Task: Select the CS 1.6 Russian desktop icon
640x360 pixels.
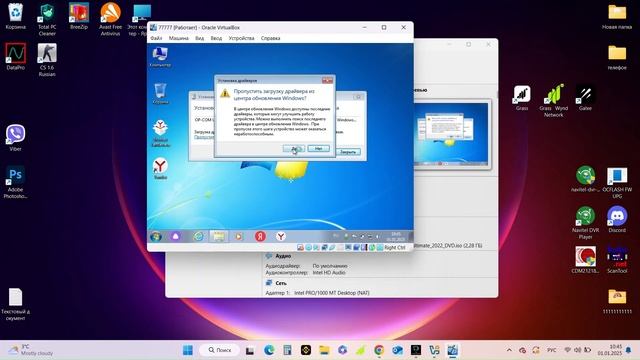Action: 47,60
